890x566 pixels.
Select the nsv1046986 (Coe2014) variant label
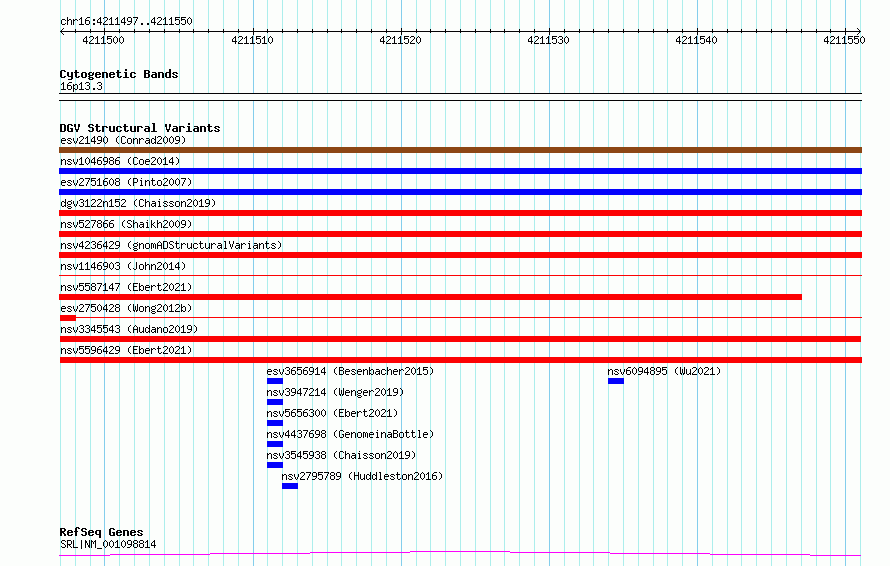point(120,161)
